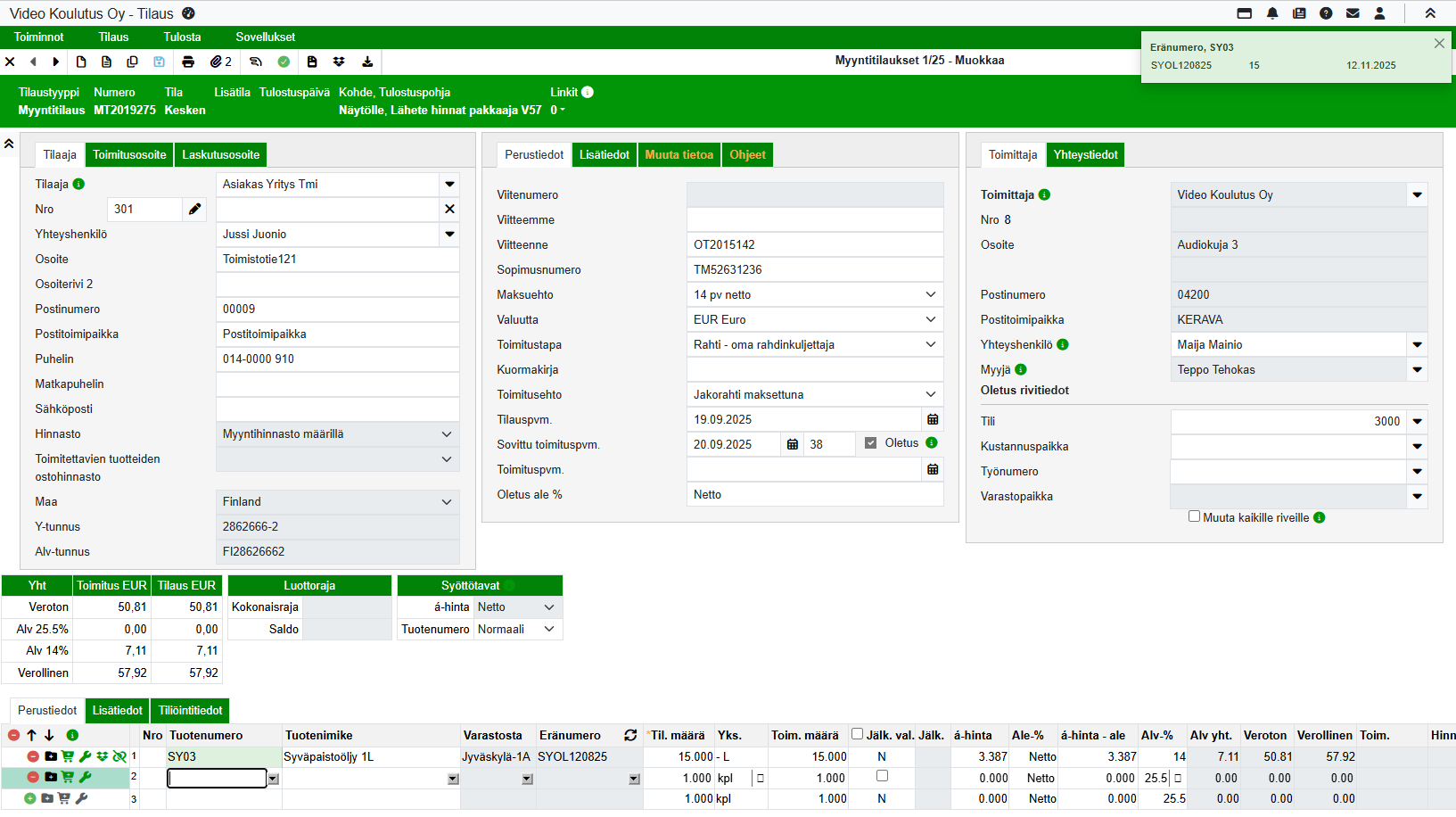Switch to the Yhteystiedot tab
Image resolution: width=1456 pixels, height=817 pixels.
(x=1085, y=154)
